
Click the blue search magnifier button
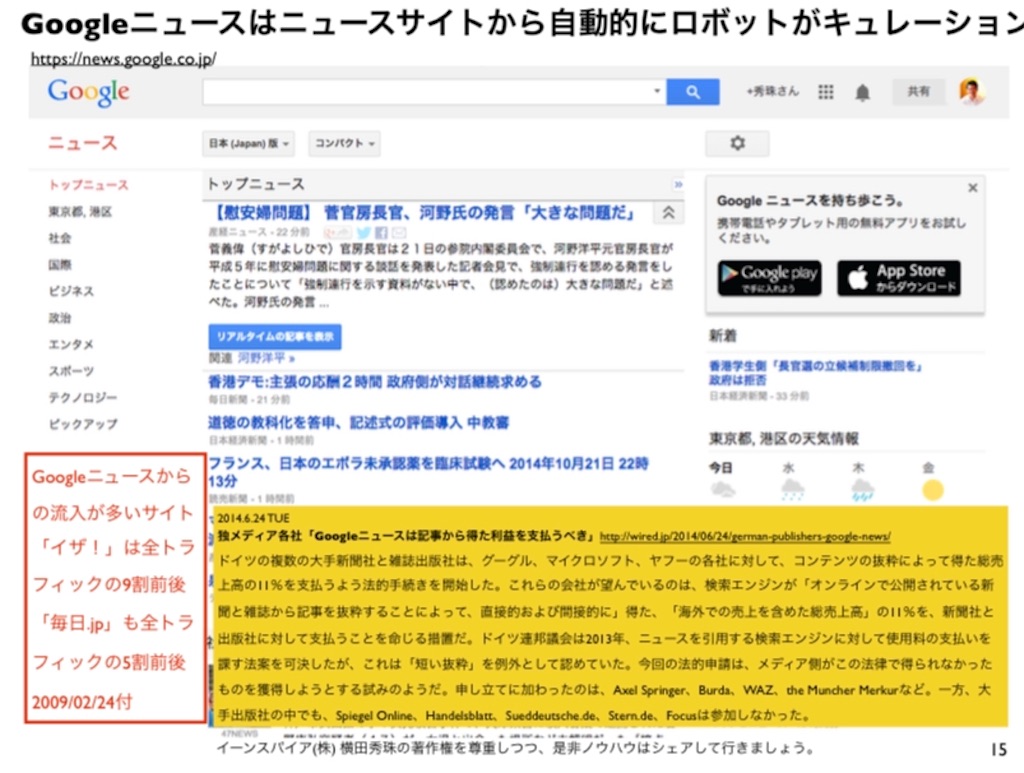693,92
